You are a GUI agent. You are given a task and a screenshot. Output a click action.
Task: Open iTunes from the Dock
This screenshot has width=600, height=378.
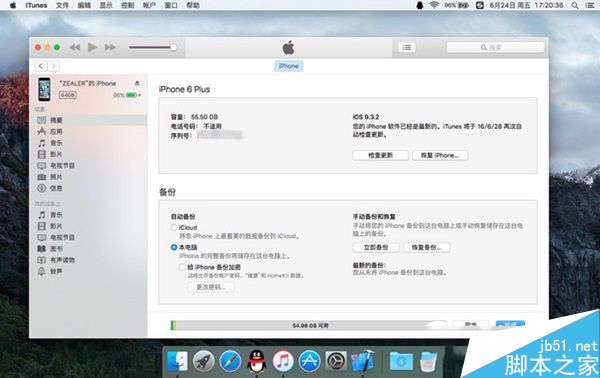[283, 360]
